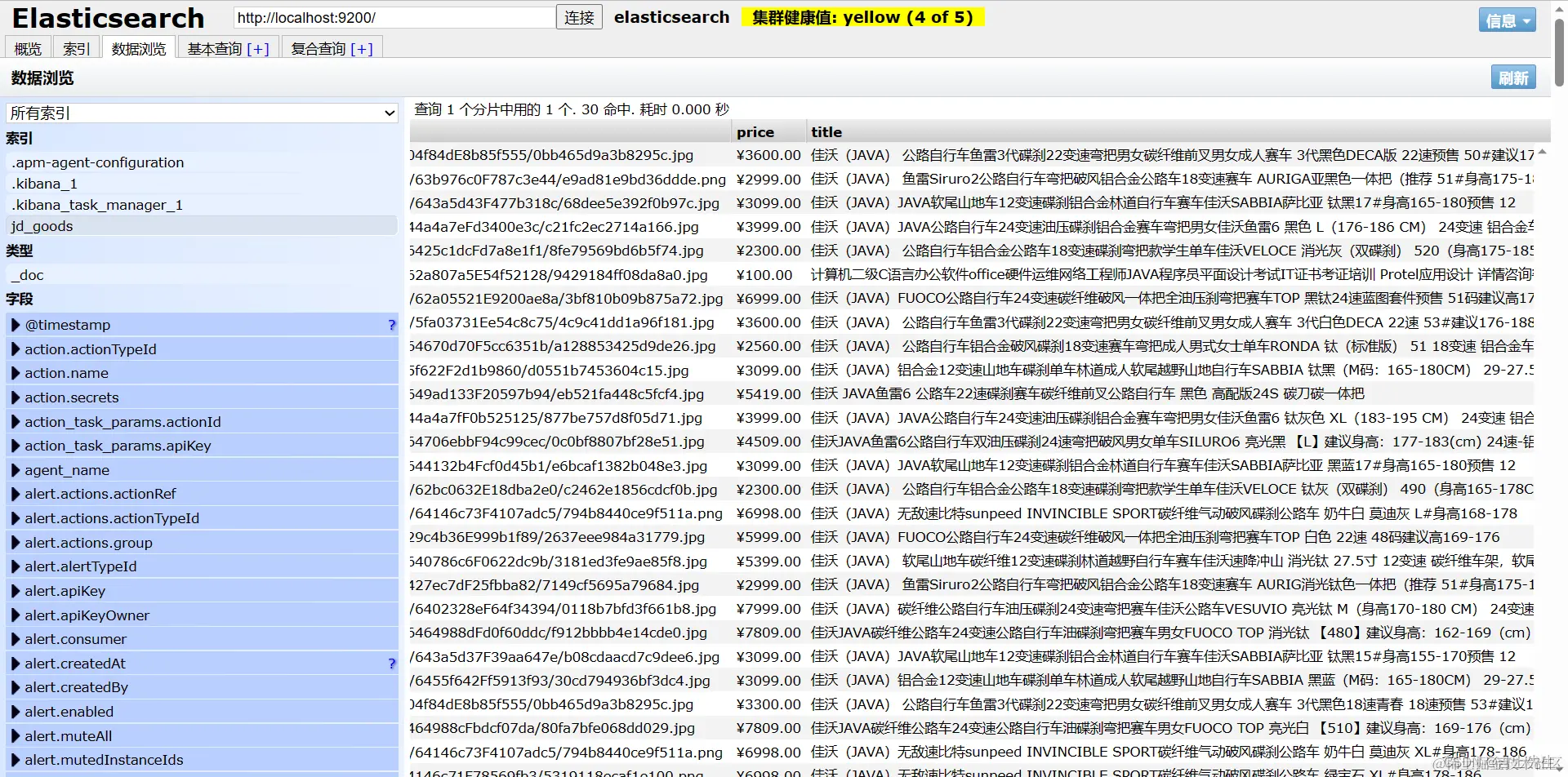Viewport: 1568px width, 777px height.
Task: Click the ¥7999.00 price cell
Action: coord(768,609)
